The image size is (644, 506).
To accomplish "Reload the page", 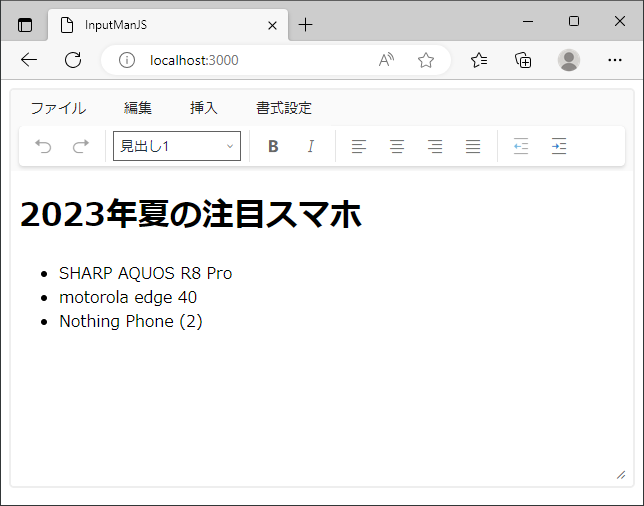I will point(73,60).
